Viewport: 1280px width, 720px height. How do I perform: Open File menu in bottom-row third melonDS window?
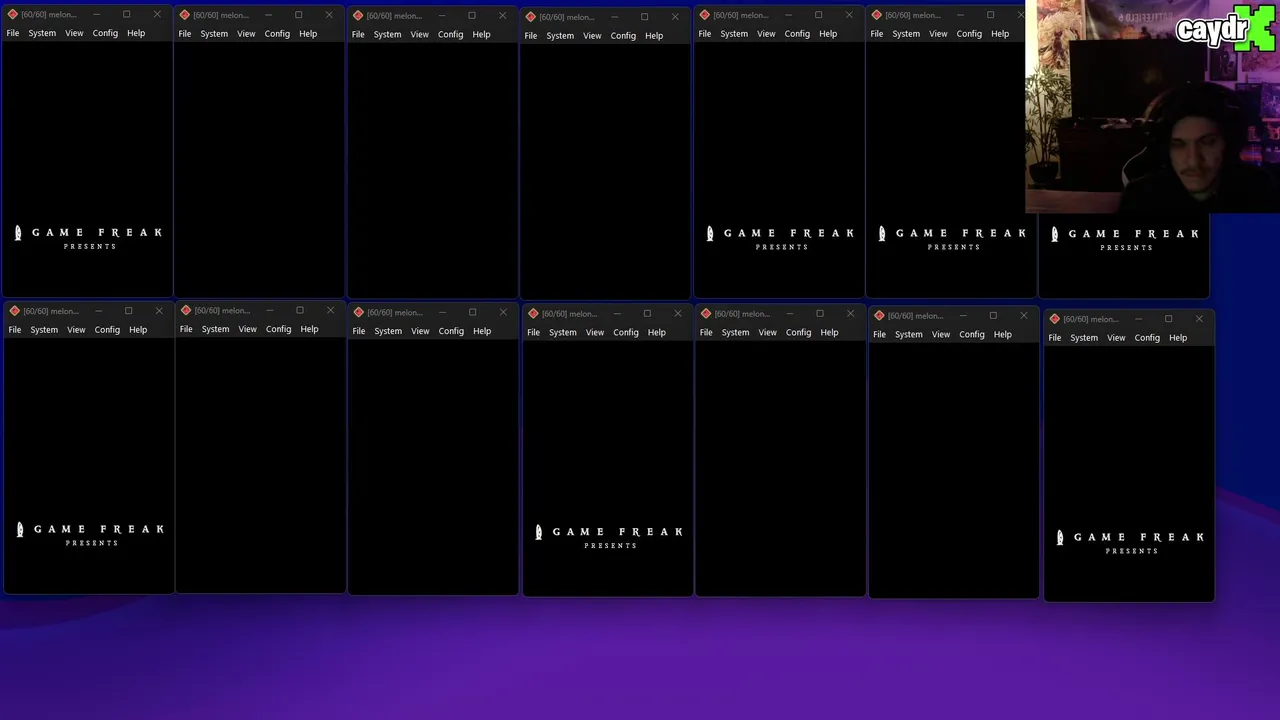359,331
